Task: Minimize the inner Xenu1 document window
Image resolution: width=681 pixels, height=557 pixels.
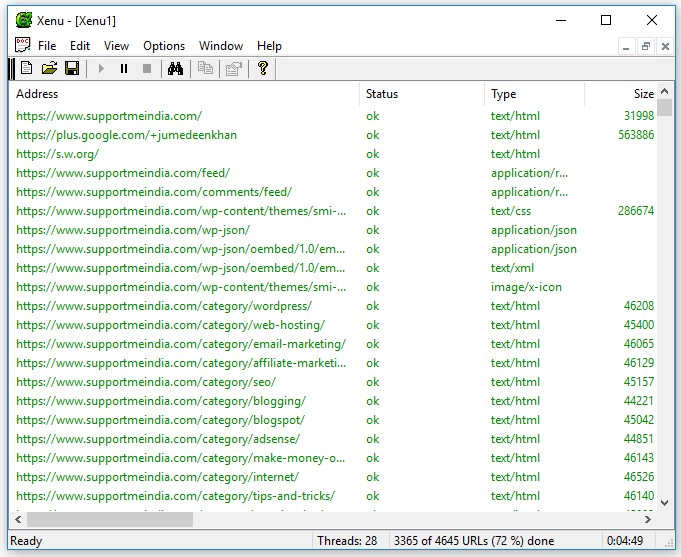Action: 626,46
